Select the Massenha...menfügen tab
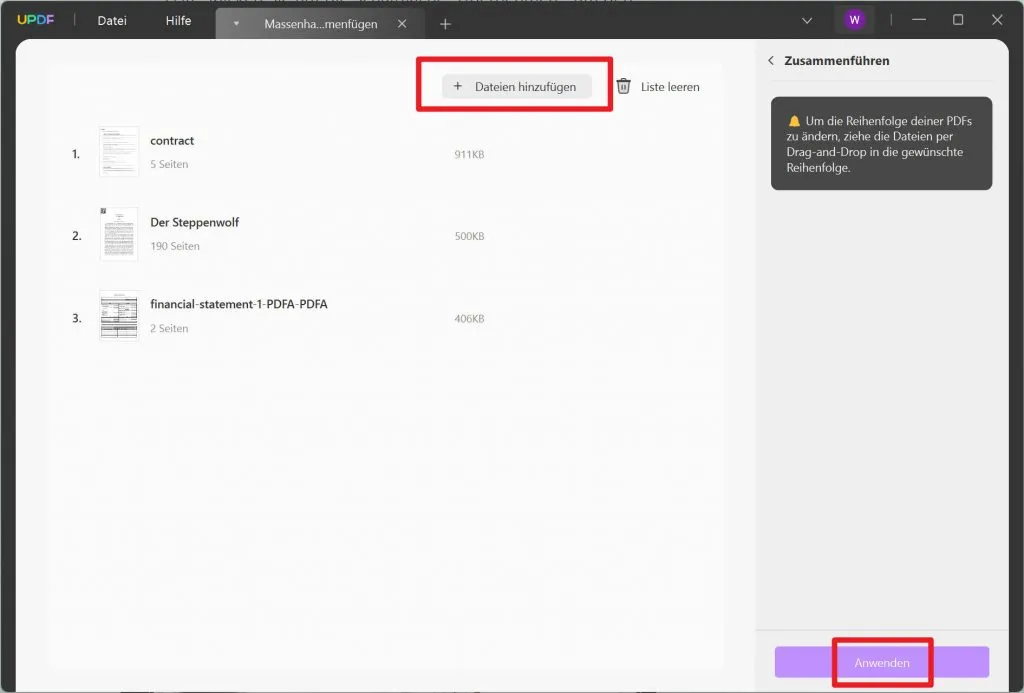 (x=321, y=24)
